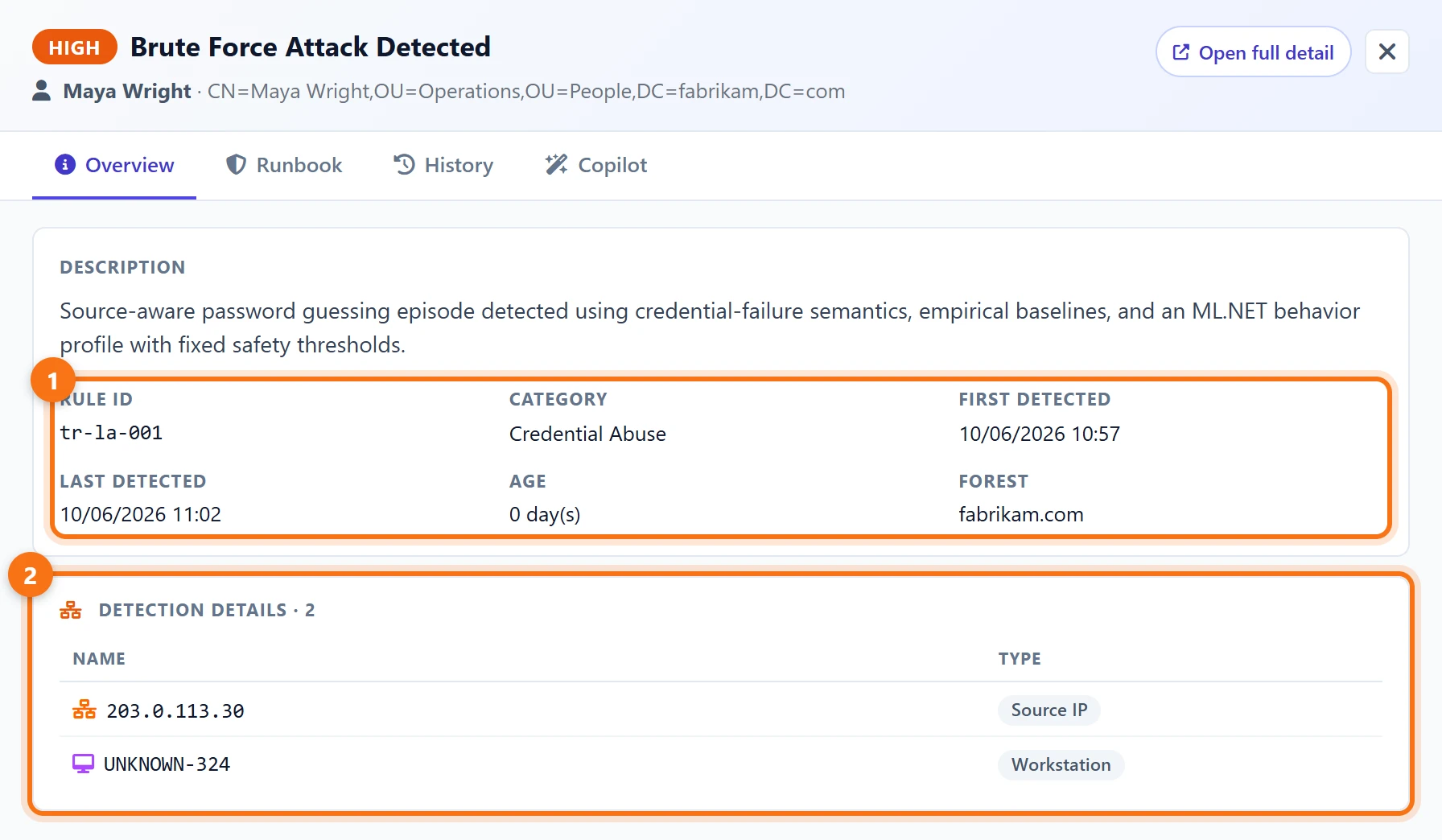This screenshot has width=1442, height=840.
Task: Click the network icon beside 203.0.113.30
Action: point(84,710)
